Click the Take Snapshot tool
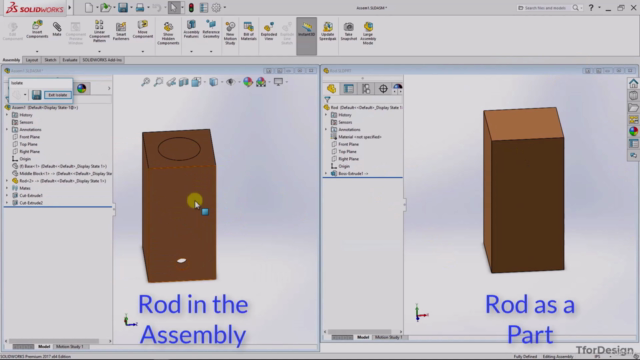The height and width of the screenshot is (360, 640). tap(349, 31)
